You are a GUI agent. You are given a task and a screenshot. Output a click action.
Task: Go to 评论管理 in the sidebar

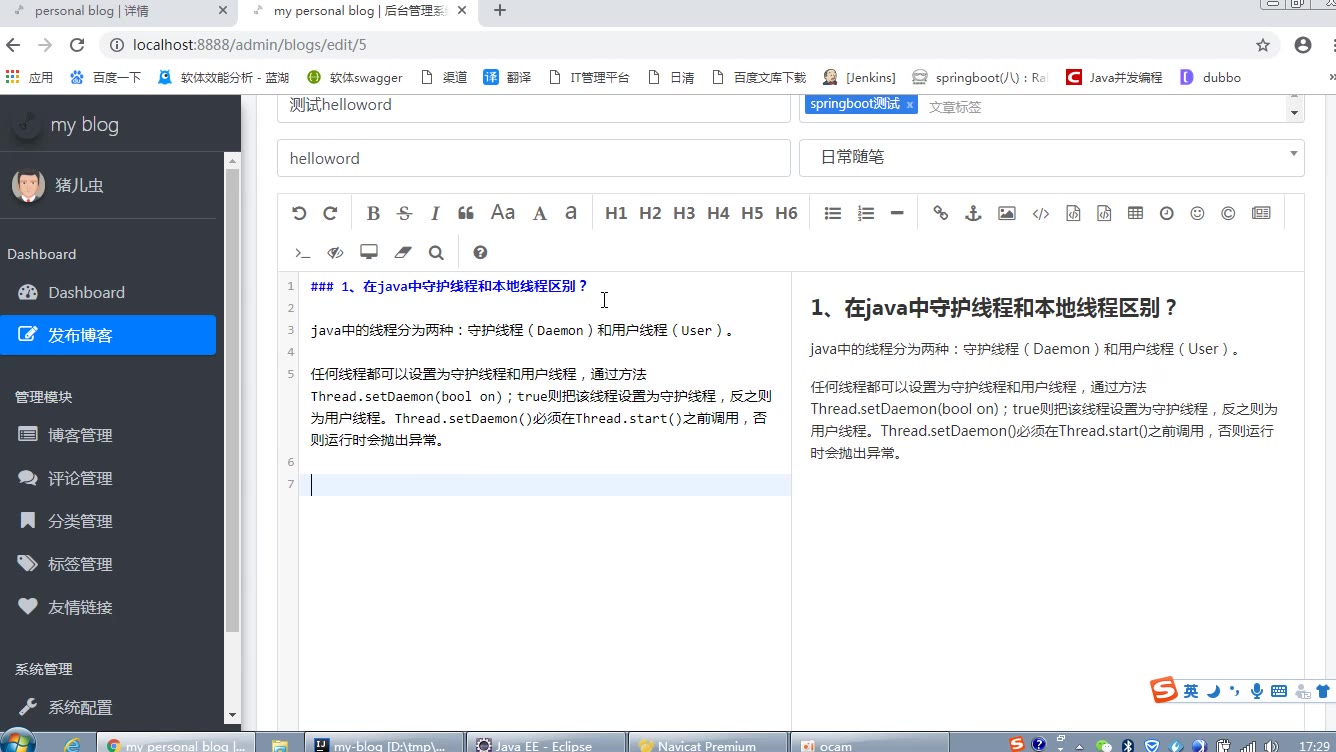(80, 478)
